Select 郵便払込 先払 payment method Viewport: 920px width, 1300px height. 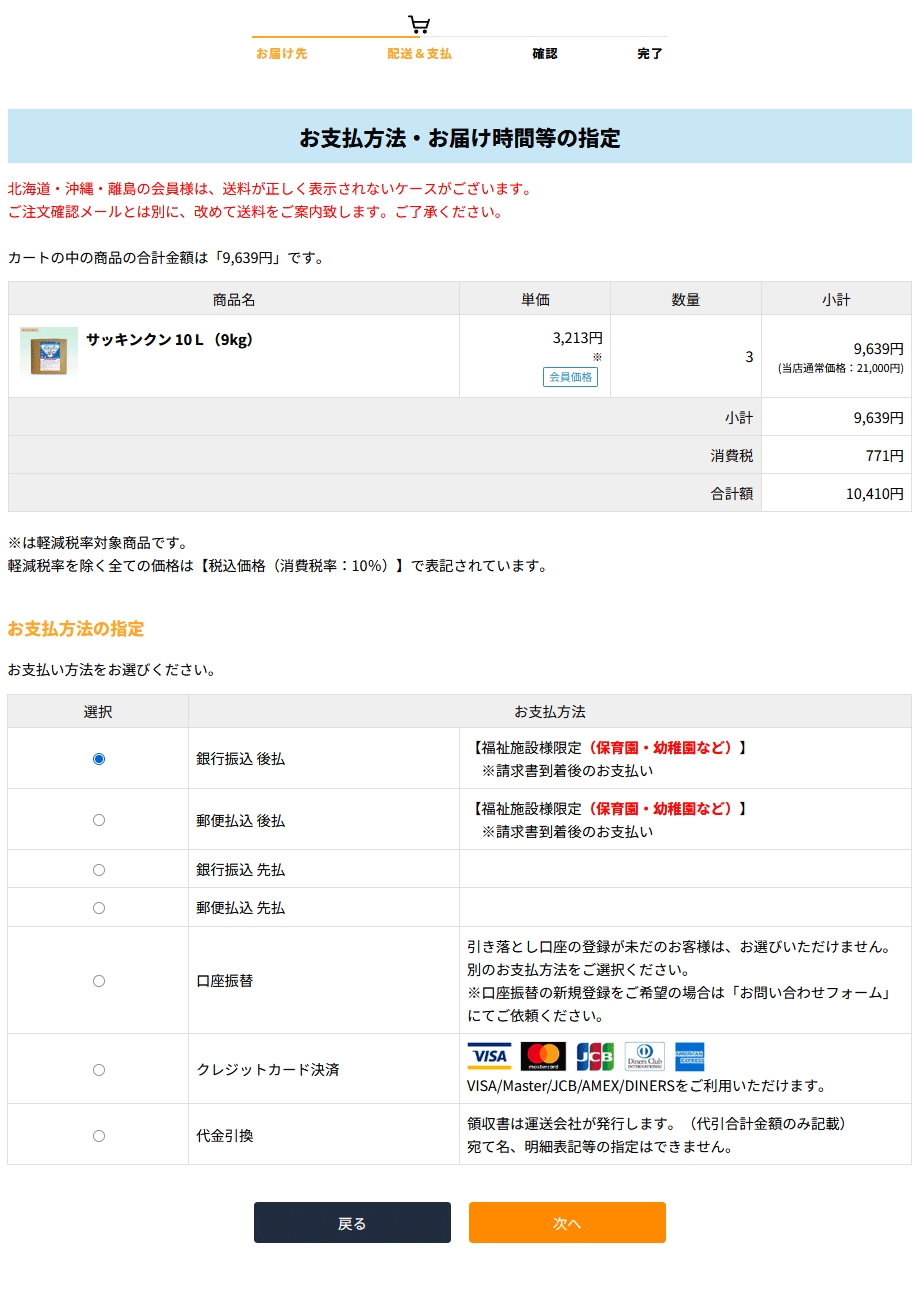[x=98, y=907]
